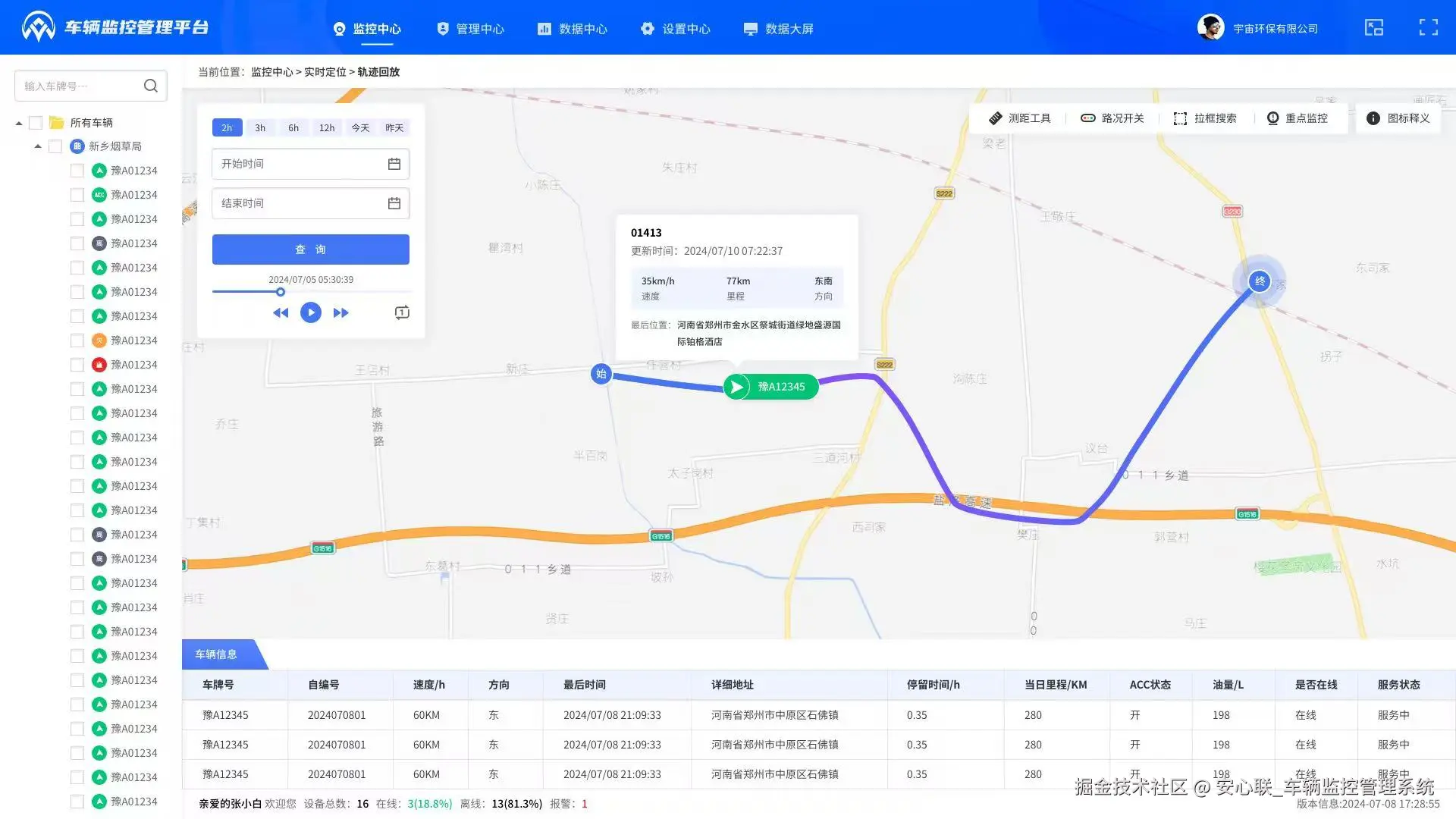The width and height of the screenshot is (1456, 819).
Task: Open the end time calendar icon
Action: pos(394,203)
